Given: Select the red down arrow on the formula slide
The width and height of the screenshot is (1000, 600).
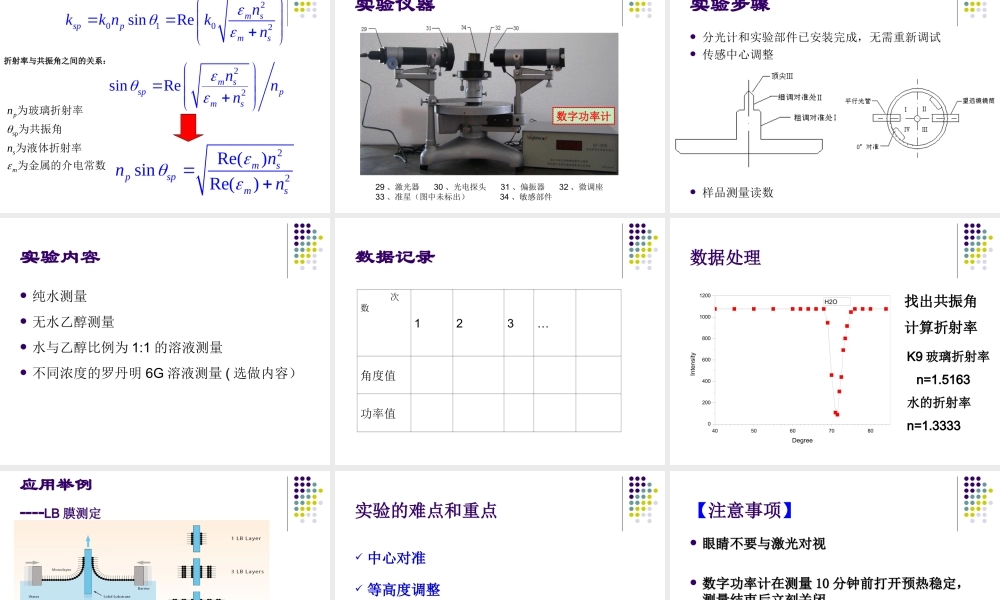Looking at the screenshot, I should pyautogui.click(x=189, y=125).
